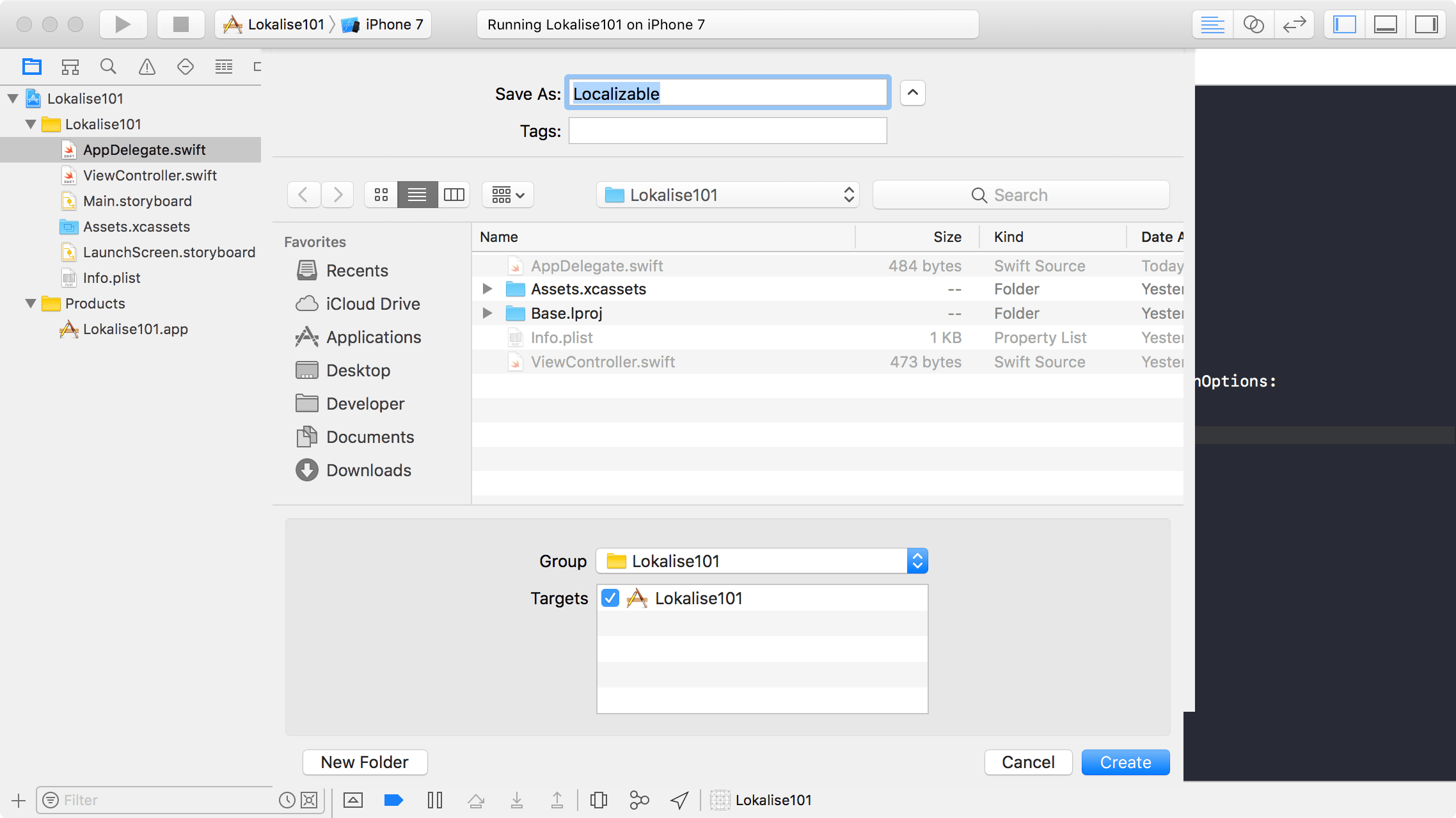Toggle the left navigator panel
1456x818 pixels.
1345,24
